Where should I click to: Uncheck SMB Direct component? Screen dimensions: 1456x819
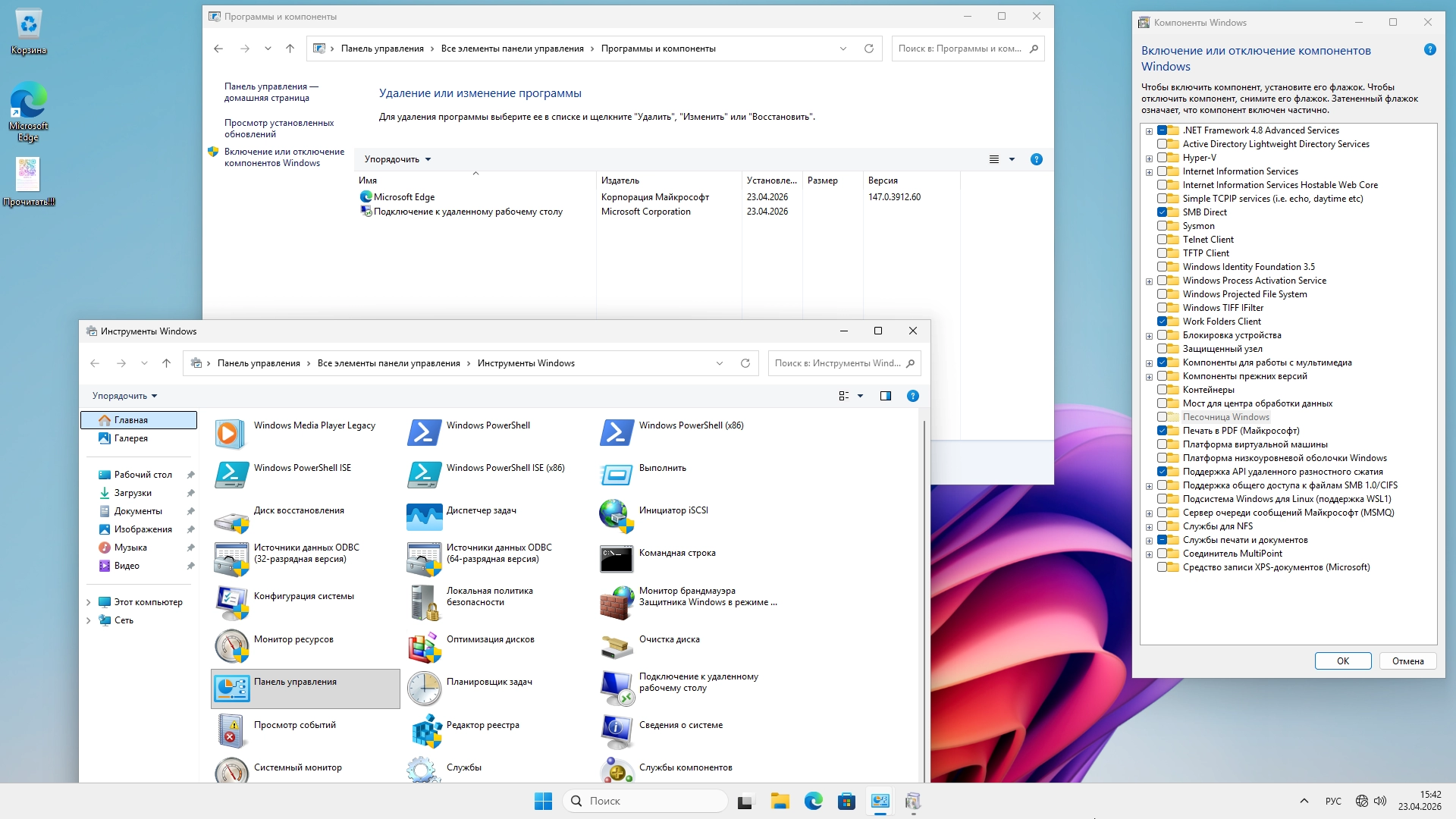[x=1162, y=212]
